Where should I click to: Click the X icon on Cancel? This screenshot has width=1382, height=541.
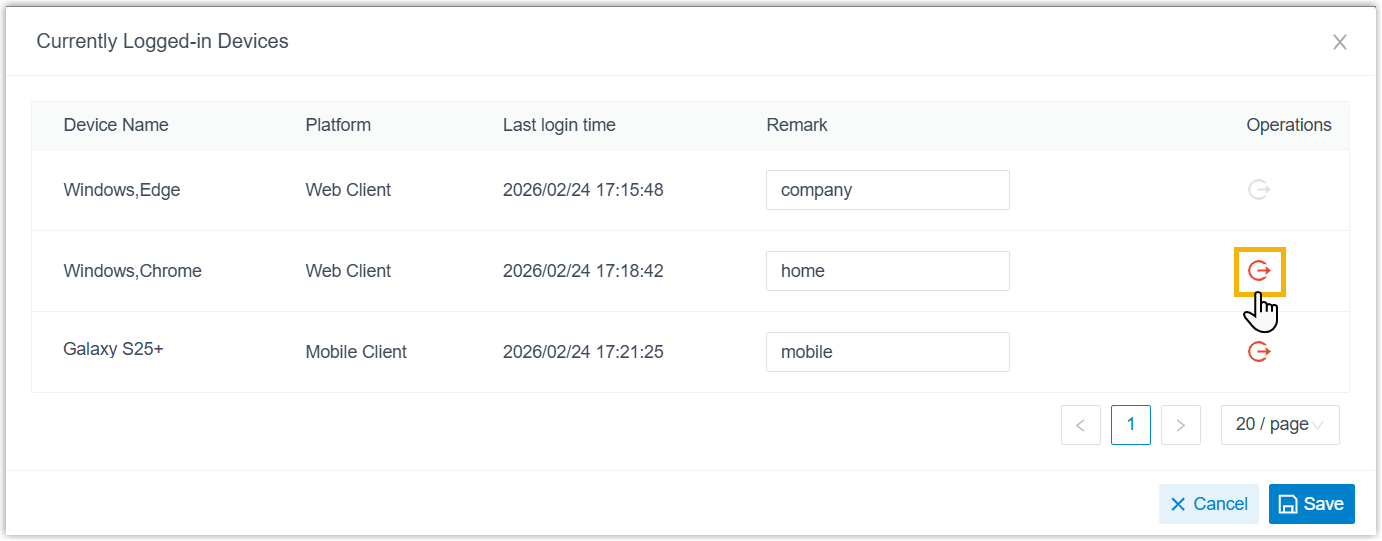[1178, 504]
